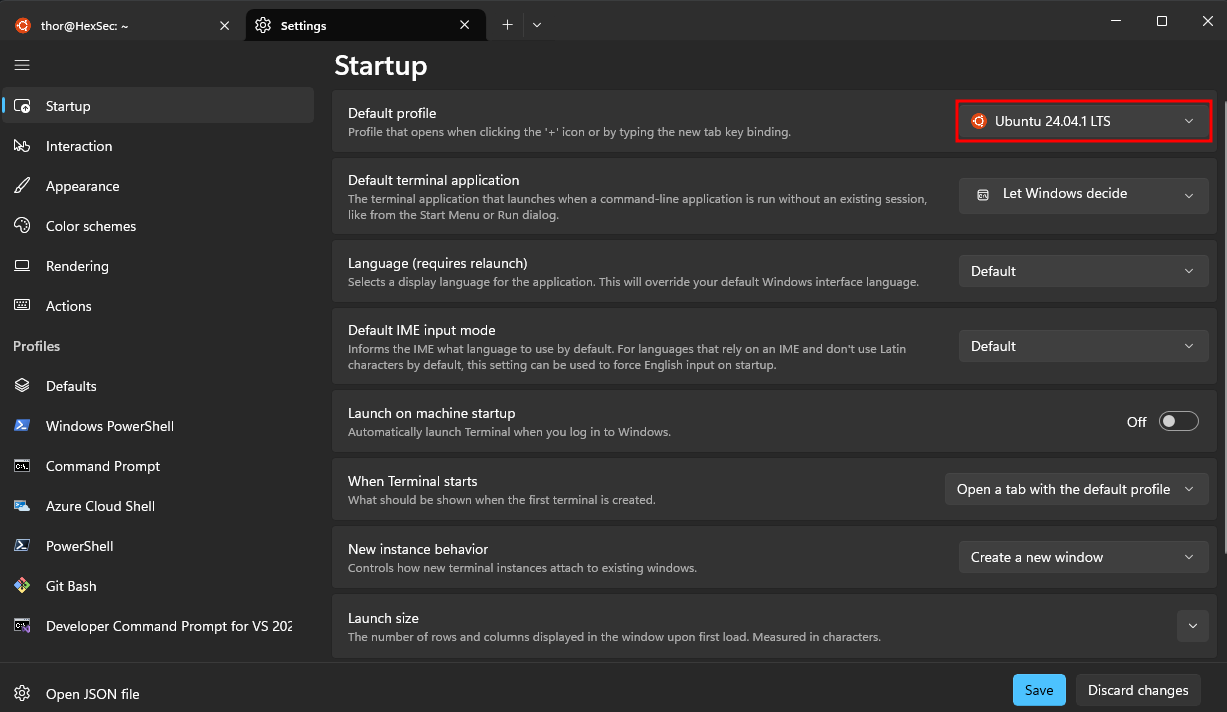
Task: Click the PowerShell profile icon
Action: (22, 546)
